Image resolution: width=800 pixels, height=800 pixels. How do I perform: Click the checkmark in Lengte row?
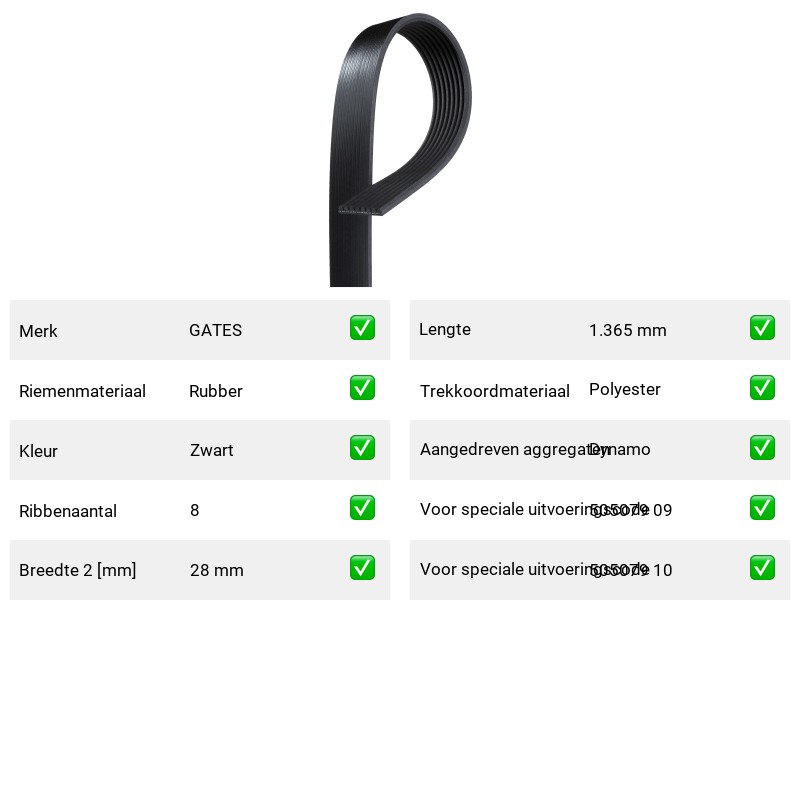coord(762,328)
